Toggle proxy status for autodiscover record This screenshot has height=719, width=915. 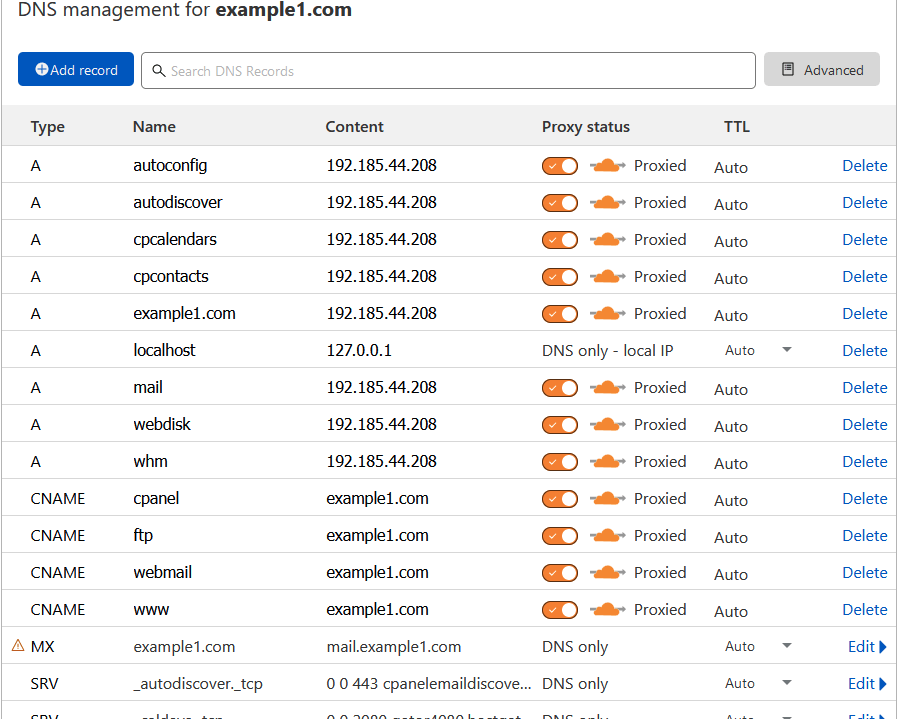tap(560, 203)
